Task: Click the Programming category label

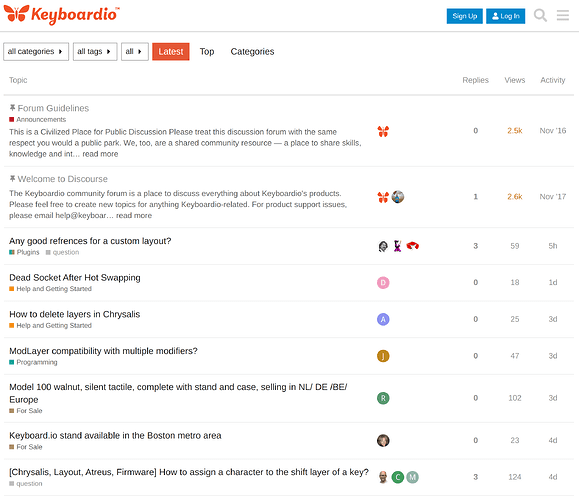Action: 33,362
